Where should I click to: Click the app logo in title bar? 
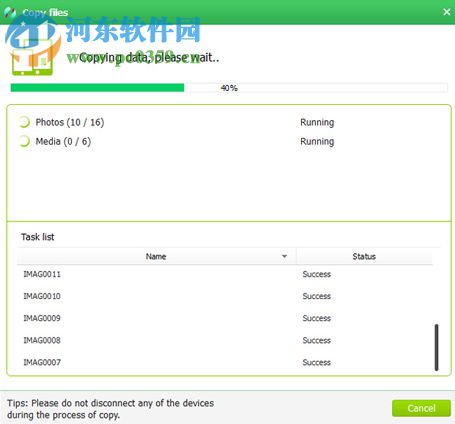pyautogui.click(x=10, y=12)
